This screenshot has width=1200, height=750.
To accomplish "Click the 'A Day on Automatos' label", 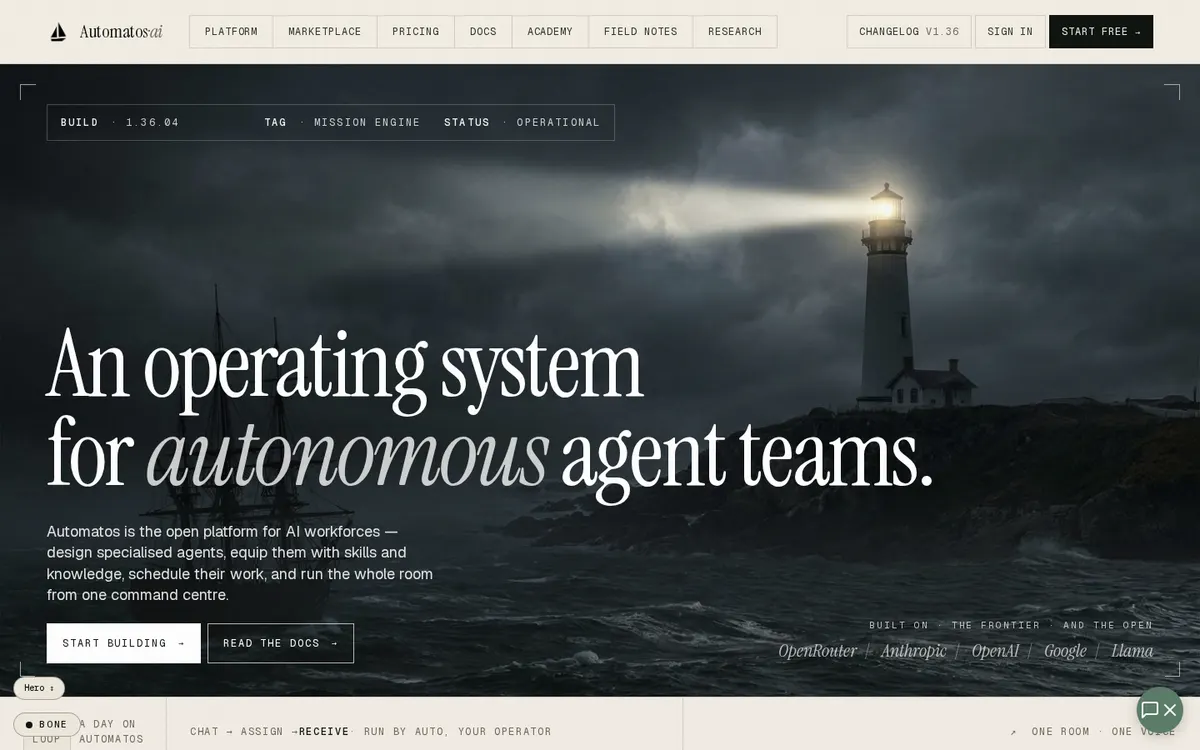I will point(111,731).
